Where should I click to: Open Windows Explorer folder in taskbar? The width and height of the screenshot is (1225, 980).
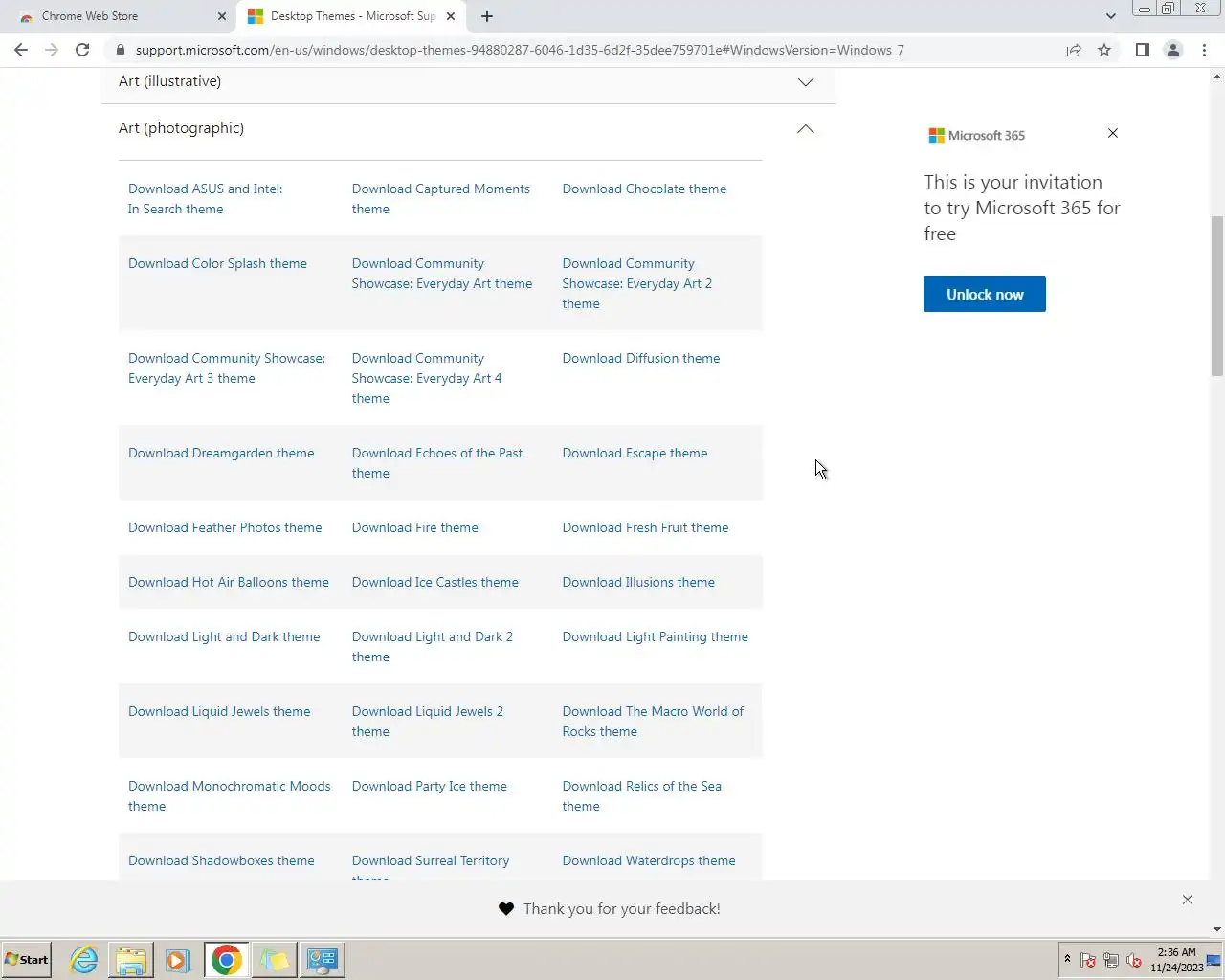pos(131,960)
